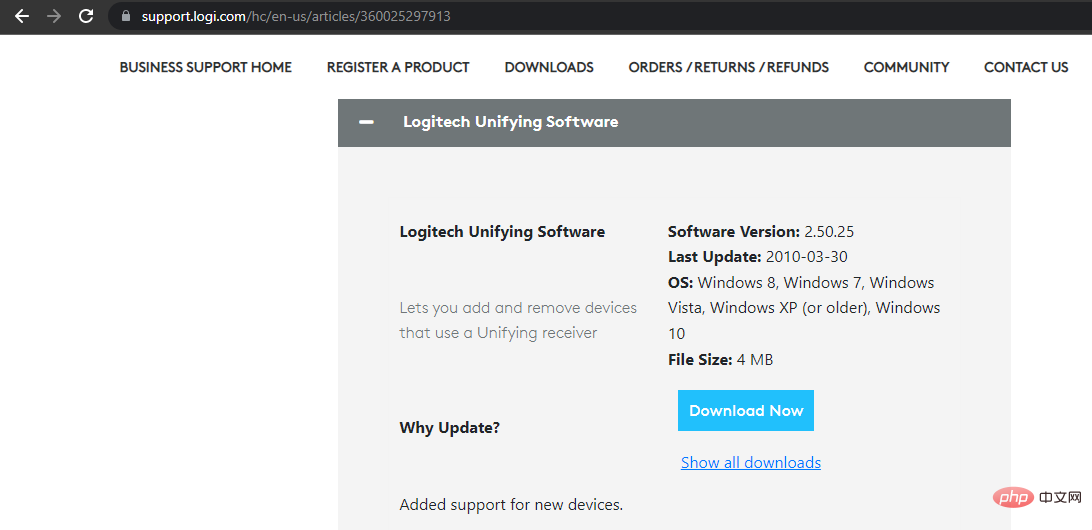Click the padlock site security icon
The image size is (1092, 530).
click(126, 16)
